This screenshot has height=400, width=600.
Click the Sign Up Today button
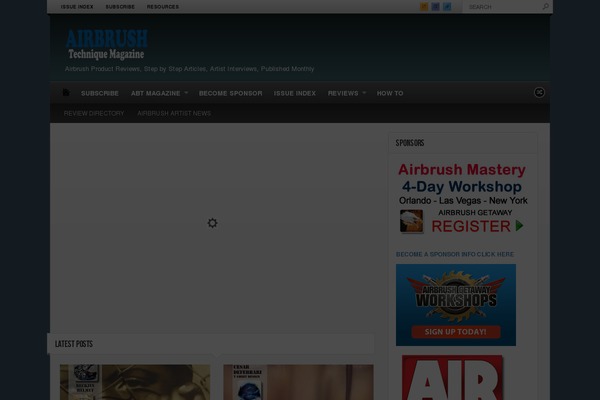click(x=456, y=332)
